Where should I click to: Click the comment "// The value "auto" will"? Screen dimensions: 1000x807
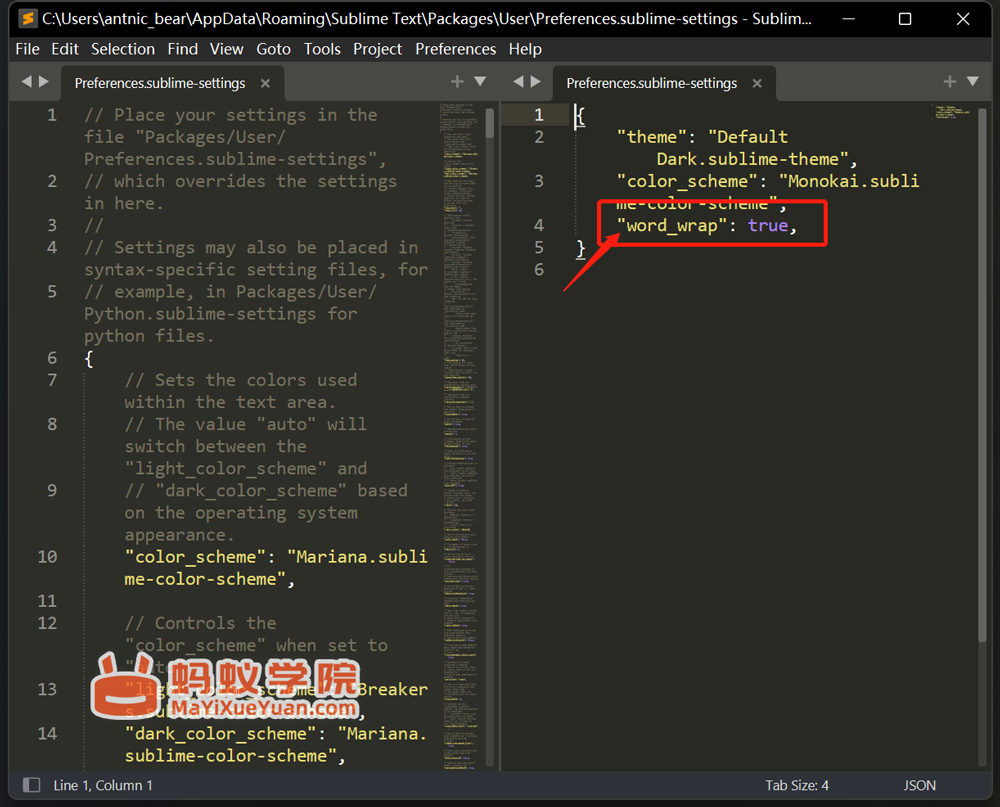(x=246, y=424)
